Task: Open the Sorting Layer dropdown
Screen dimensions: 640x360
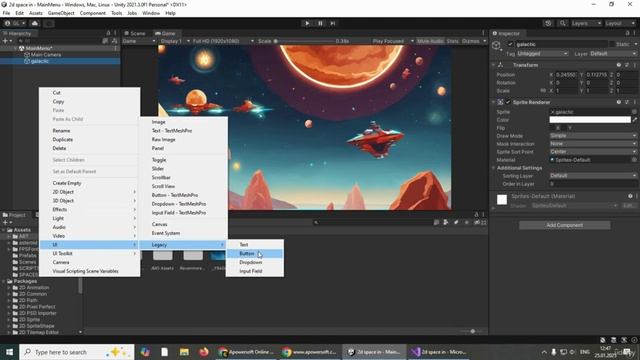Action: 593,176
